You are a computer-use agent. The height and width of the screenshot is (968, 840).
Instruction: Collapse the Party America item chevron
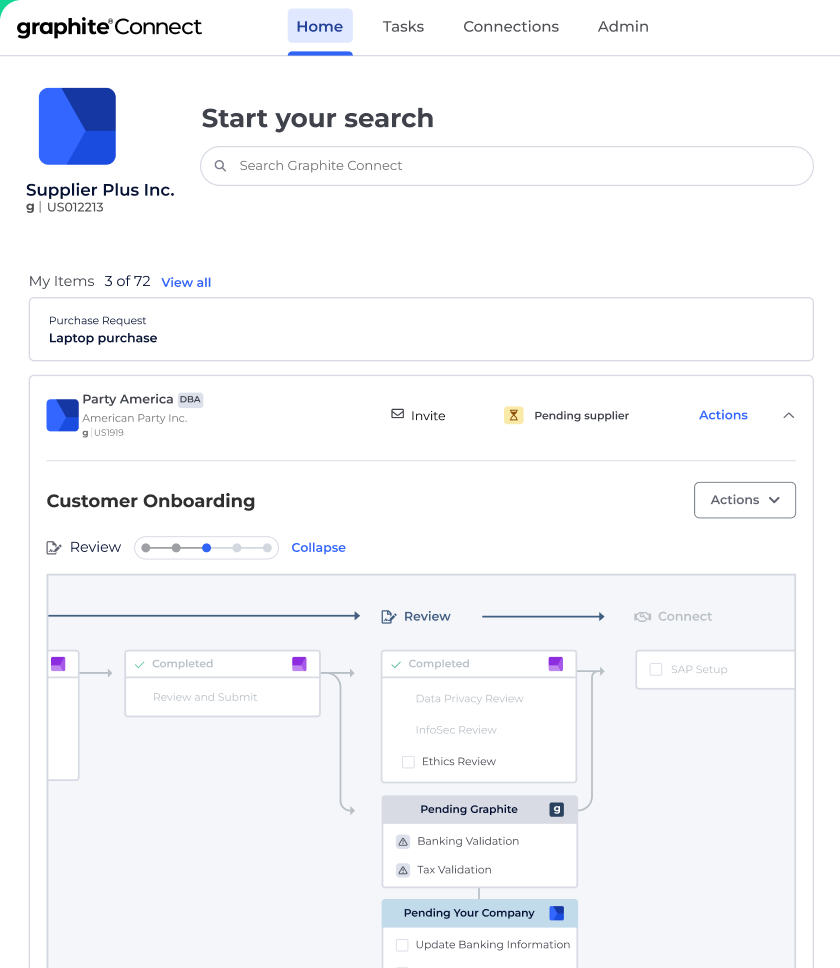click(788, 415)
